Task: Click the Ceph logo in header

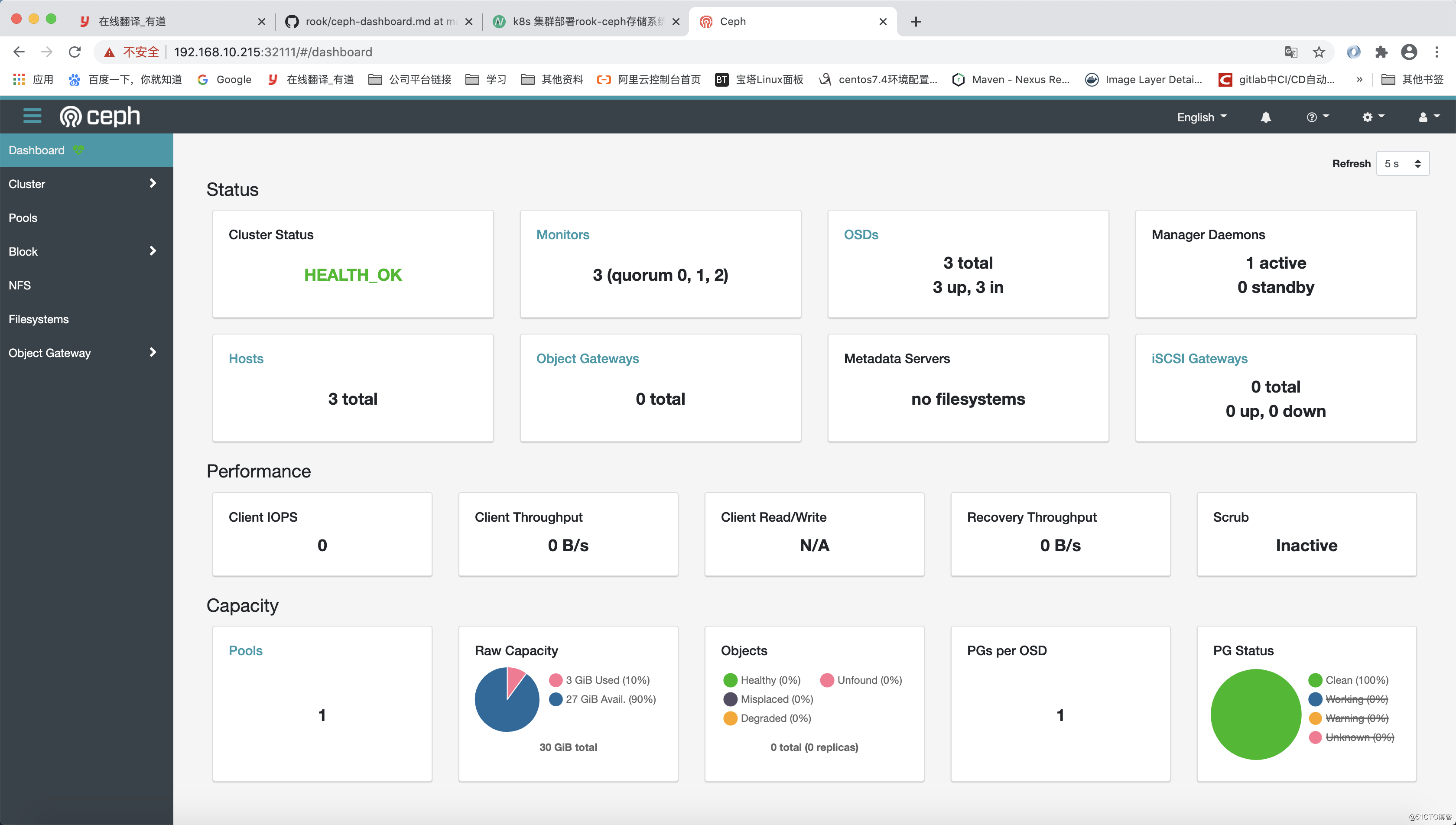Action: point(100,117)
